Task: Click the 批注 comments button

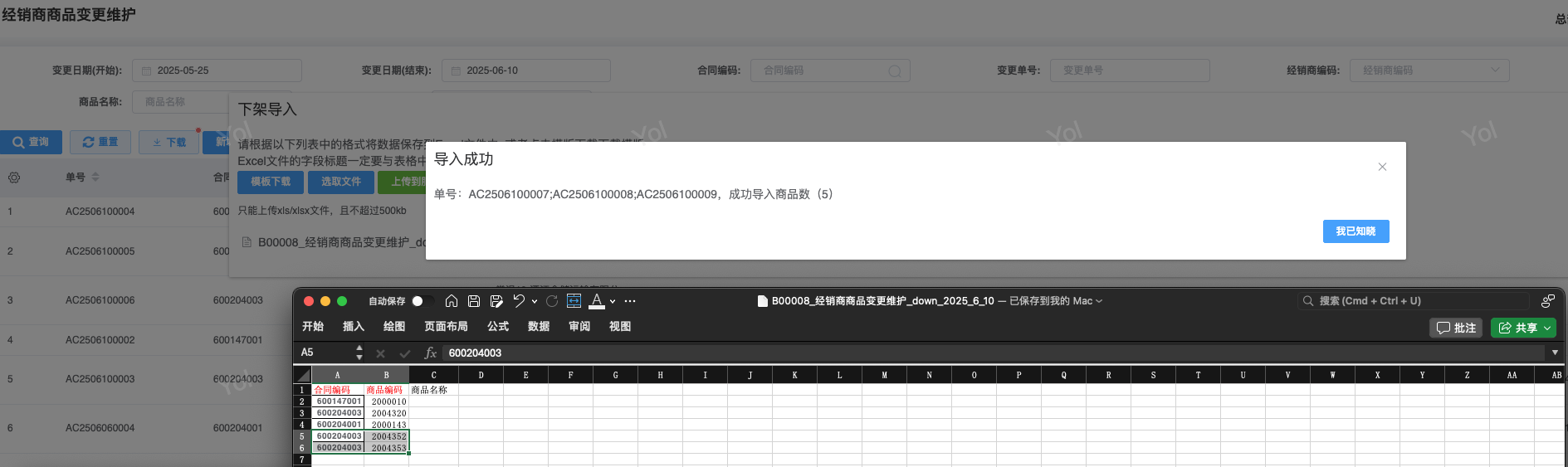Action: [x=1457, y=328]
